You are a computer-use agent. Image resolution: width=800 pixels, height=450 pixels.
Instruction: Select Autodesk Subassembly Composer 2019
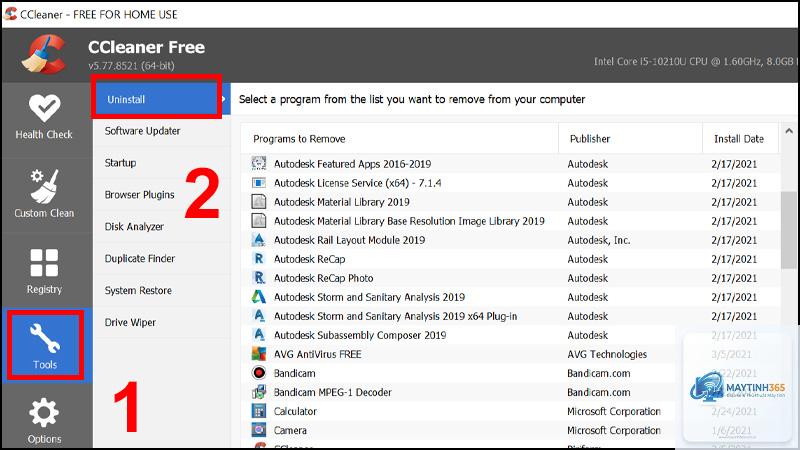(510, 335)
